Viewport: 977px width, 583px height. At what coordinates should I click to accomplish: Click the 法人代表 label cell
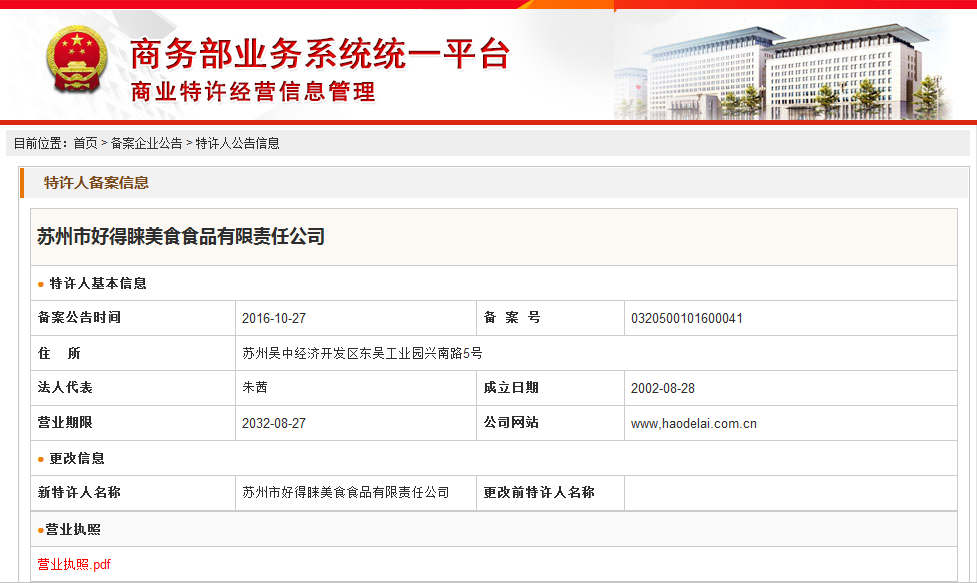[x=133, y=388]
